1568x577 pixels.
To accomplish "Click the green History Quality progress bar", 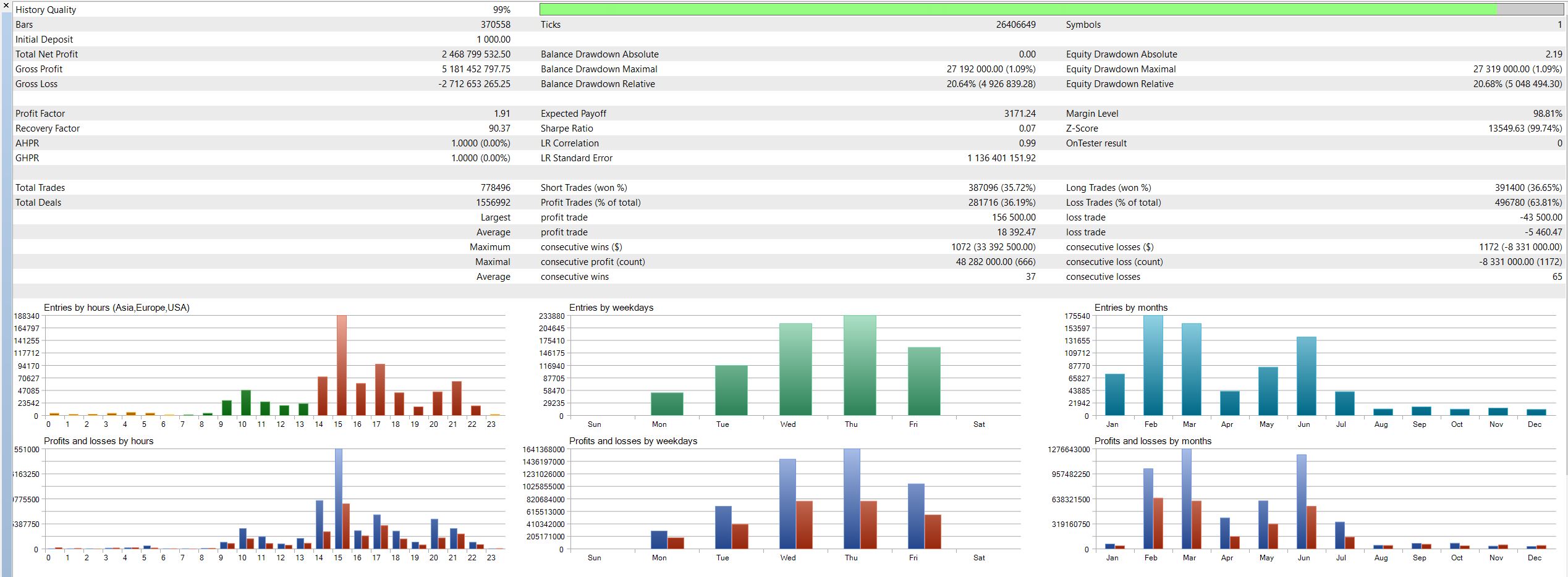I will [x=1018, y=9].
